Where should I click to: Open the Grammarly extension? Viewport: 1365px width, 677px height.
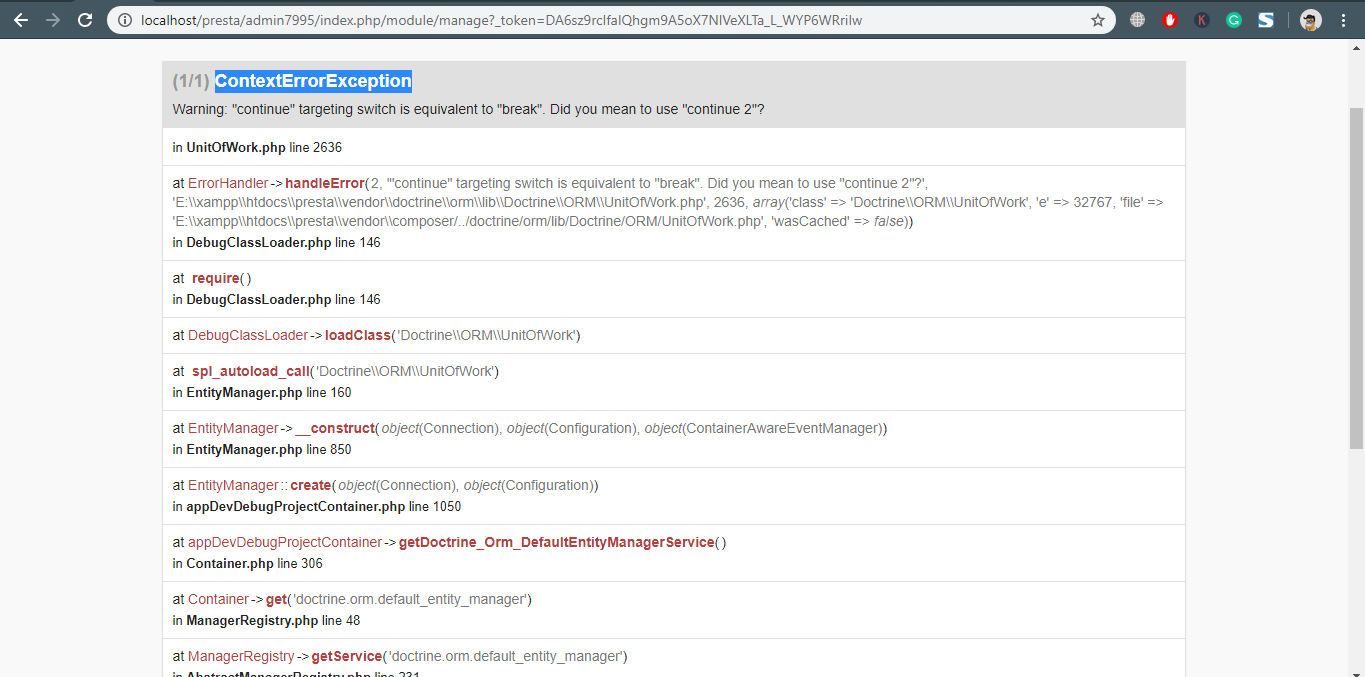[1233, 19]
